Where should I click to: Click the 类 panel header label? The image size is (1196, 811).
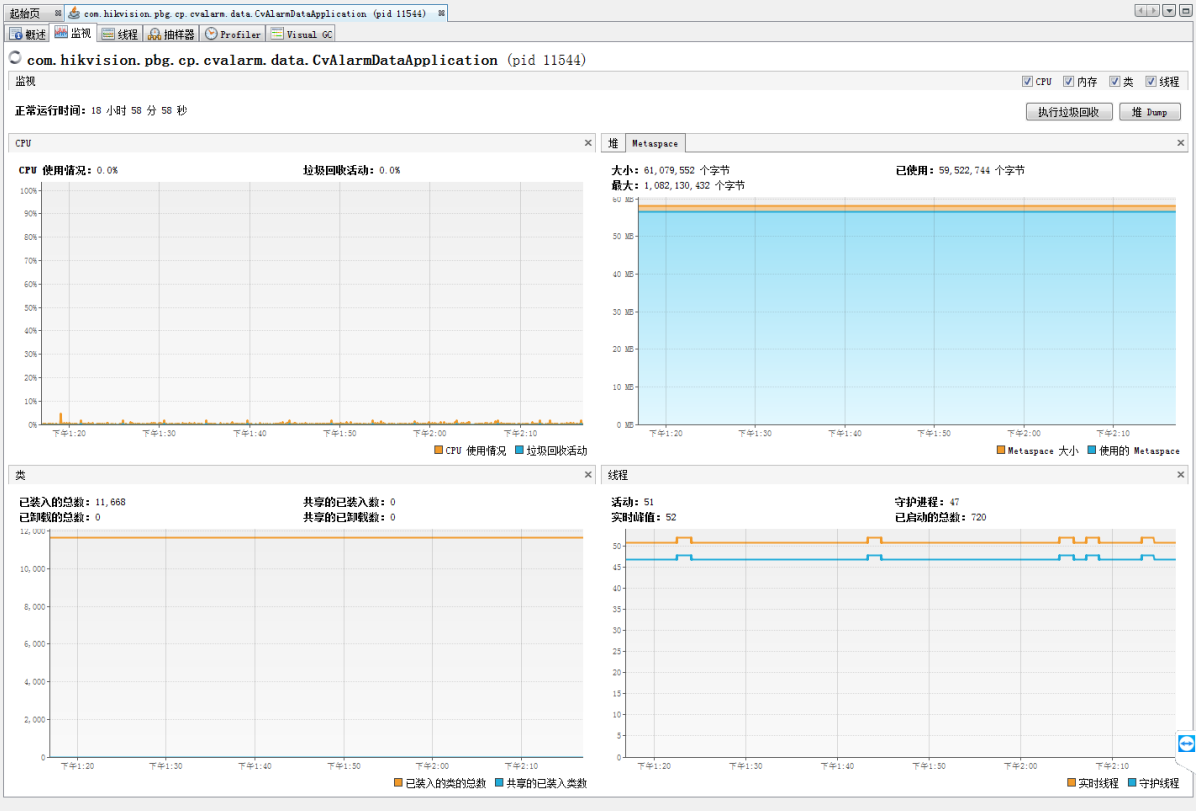pyautogui.click(x=21, y=475)
